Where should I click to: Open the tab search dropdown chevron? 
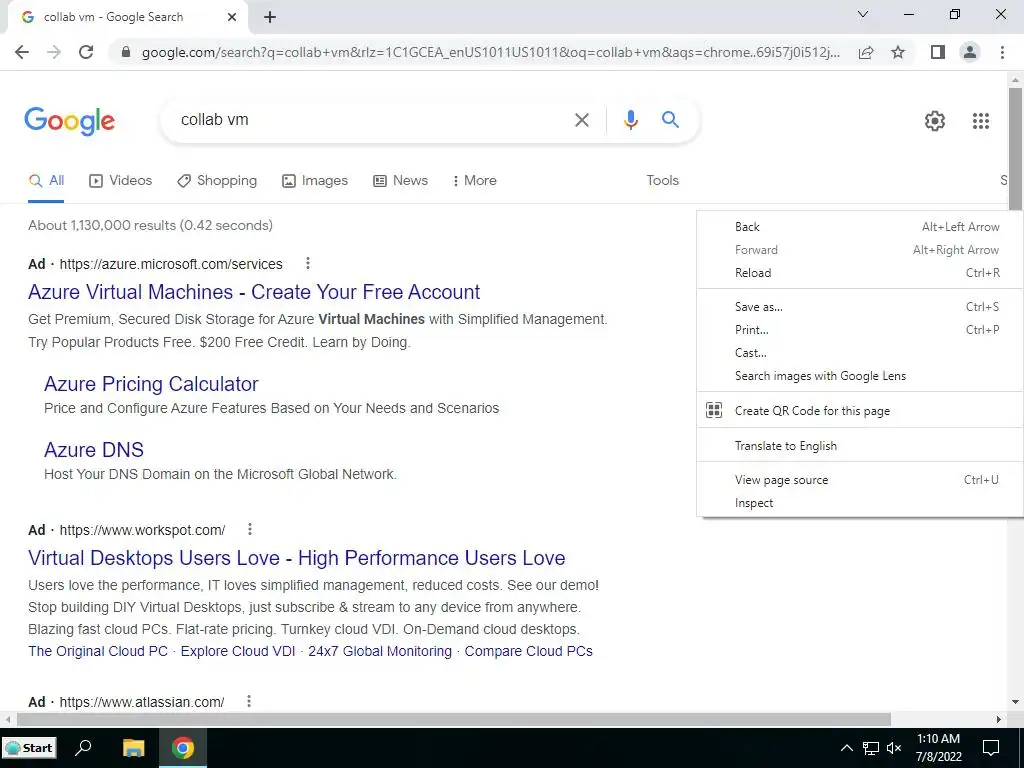863,14
